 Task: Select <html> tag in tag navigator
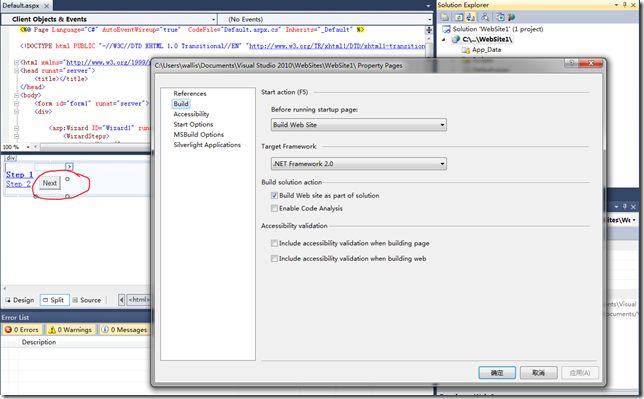139,300
